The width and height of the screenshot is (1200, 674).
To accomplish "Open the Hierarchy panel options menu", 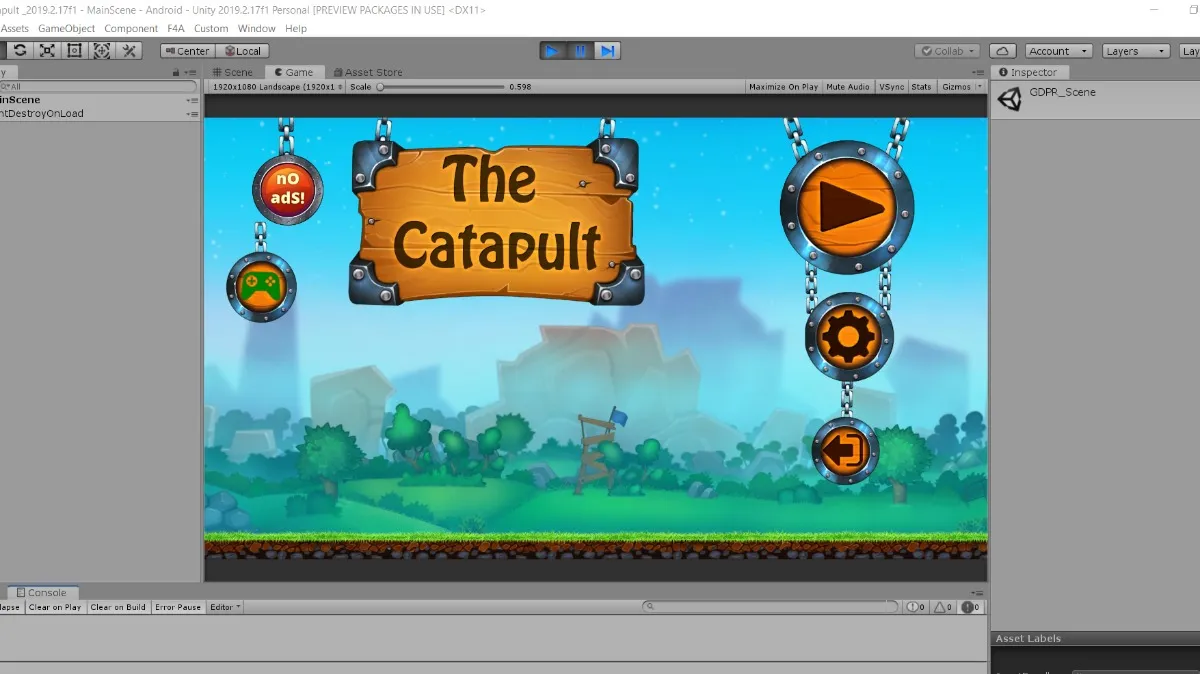I will pyautogui.click(x=191, y=72).
